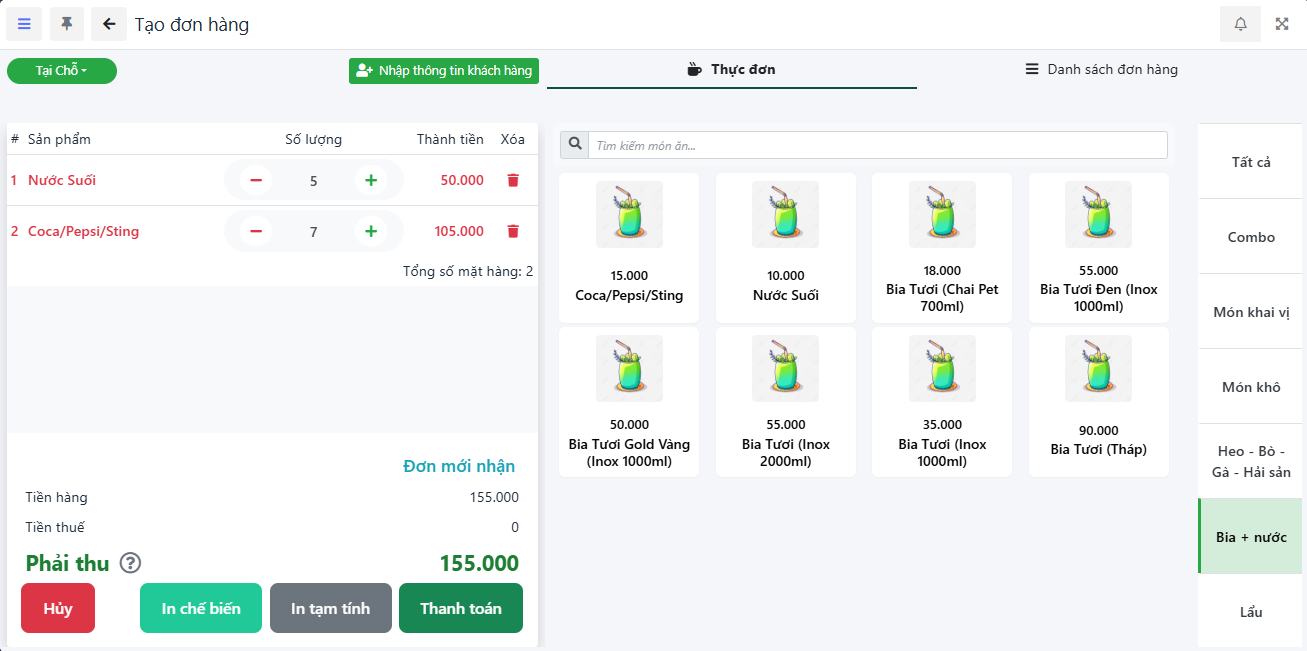This screenshot has height=651, width=1307.
Task: Open the notifications bell
Action: click(x=1240, y=24)
